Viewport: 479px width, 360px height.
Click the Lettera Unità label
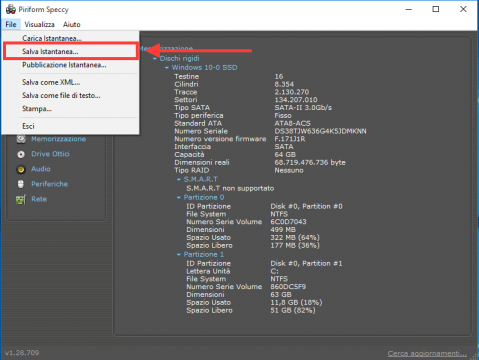click(x=208, y=271)
